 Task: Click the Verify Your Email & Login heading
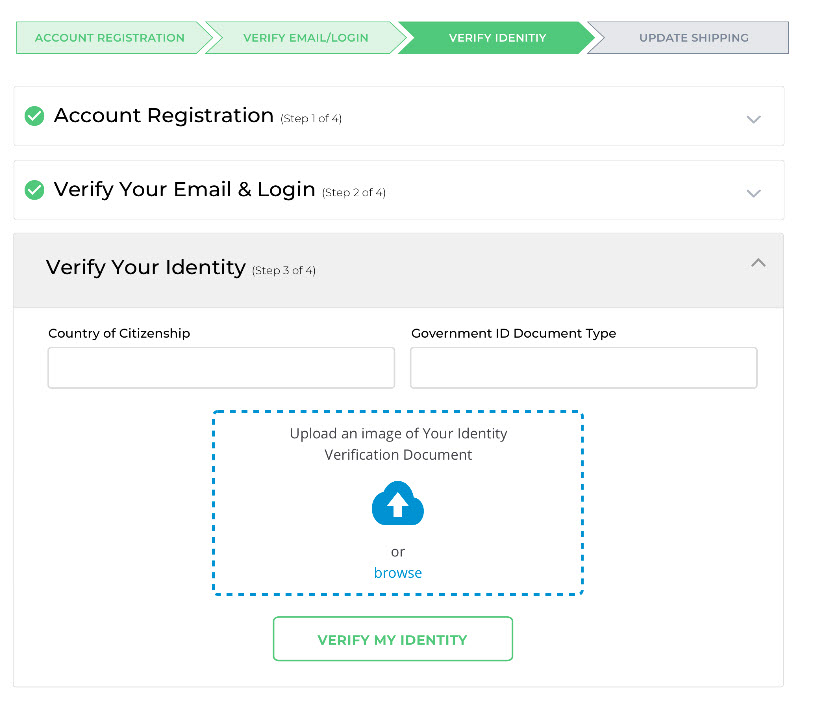(x=185, y=189)
